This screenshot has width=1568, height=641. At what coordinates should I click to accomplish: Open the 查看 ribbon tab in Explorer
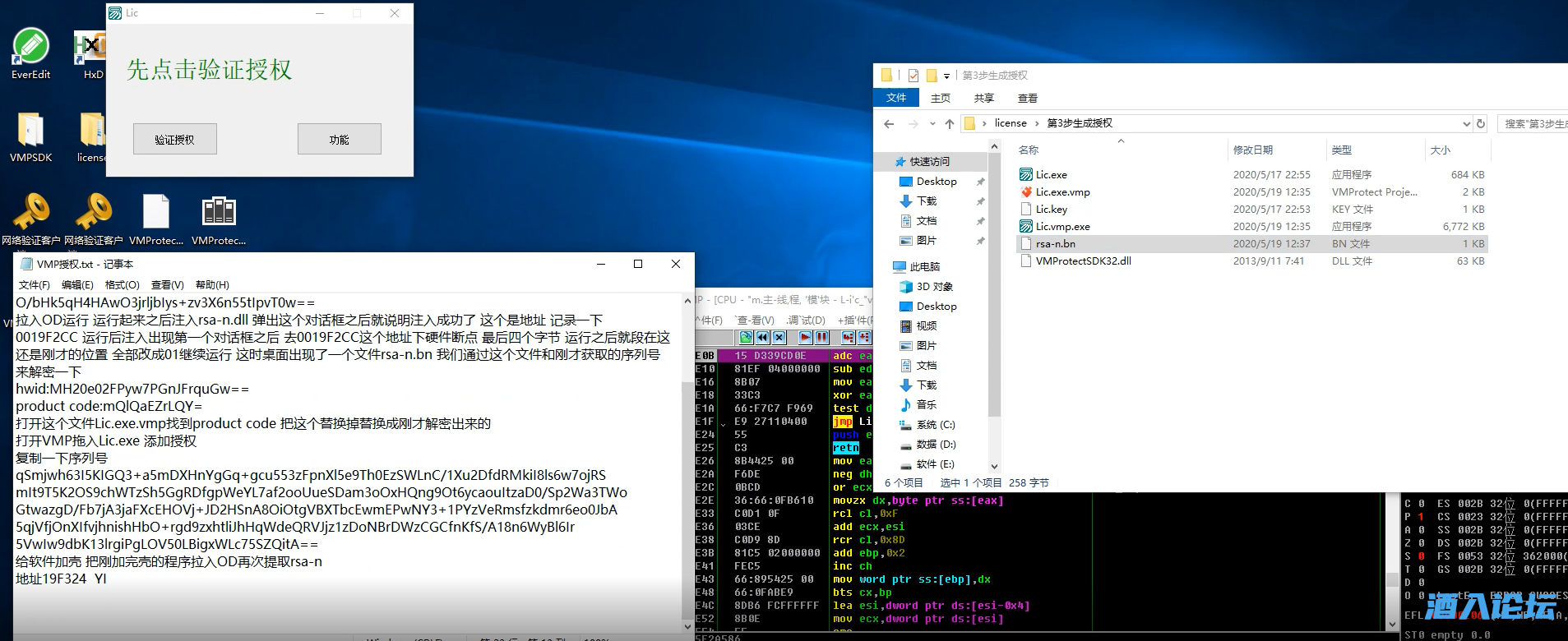pos(1028,98)
